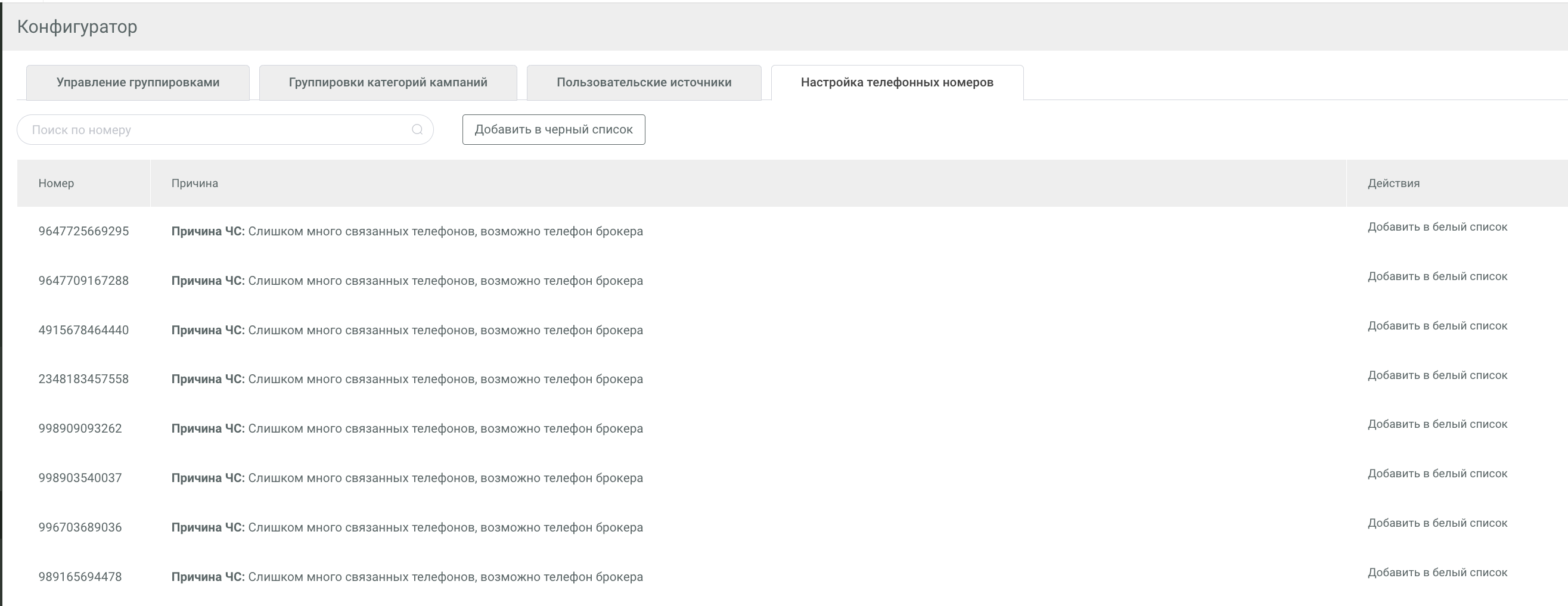
Task: Add 2348183457558 to the white list
Action: coord(1437,375)
